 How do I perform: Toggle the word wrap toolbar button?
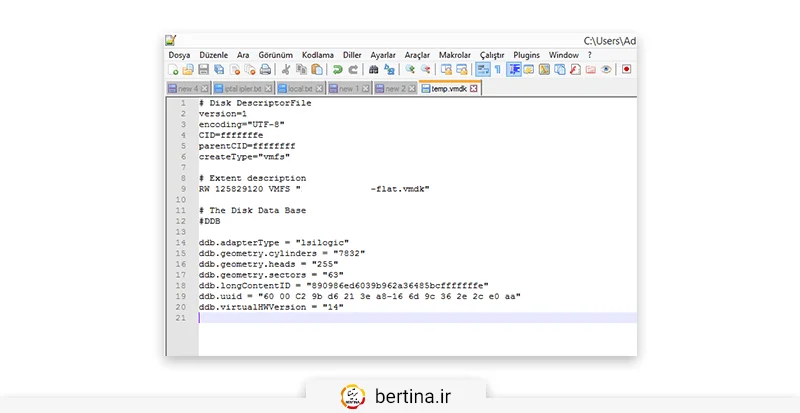482,70
